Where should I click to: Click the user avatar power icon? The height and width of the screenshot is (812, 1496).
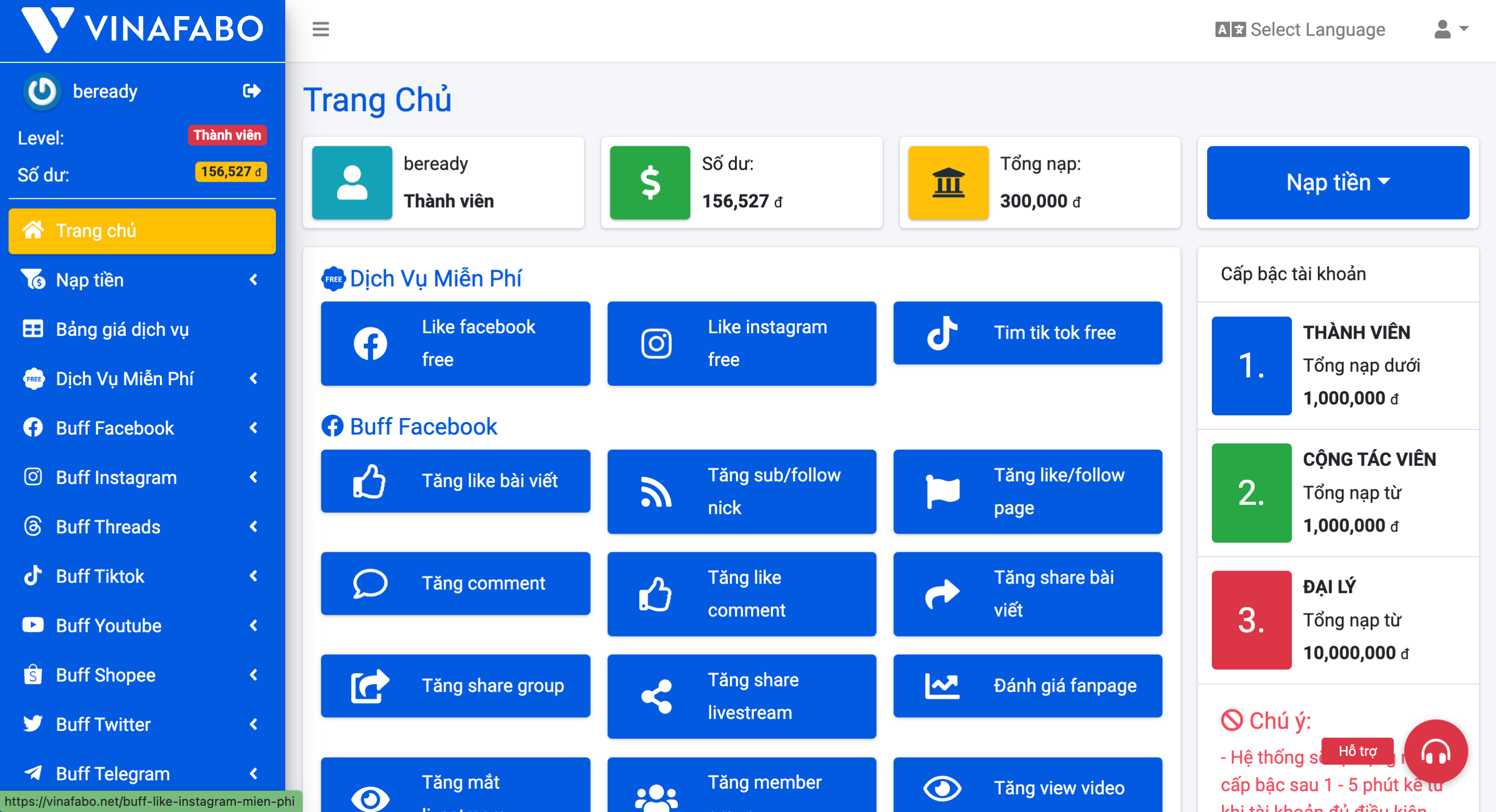[x=42, y=91]
